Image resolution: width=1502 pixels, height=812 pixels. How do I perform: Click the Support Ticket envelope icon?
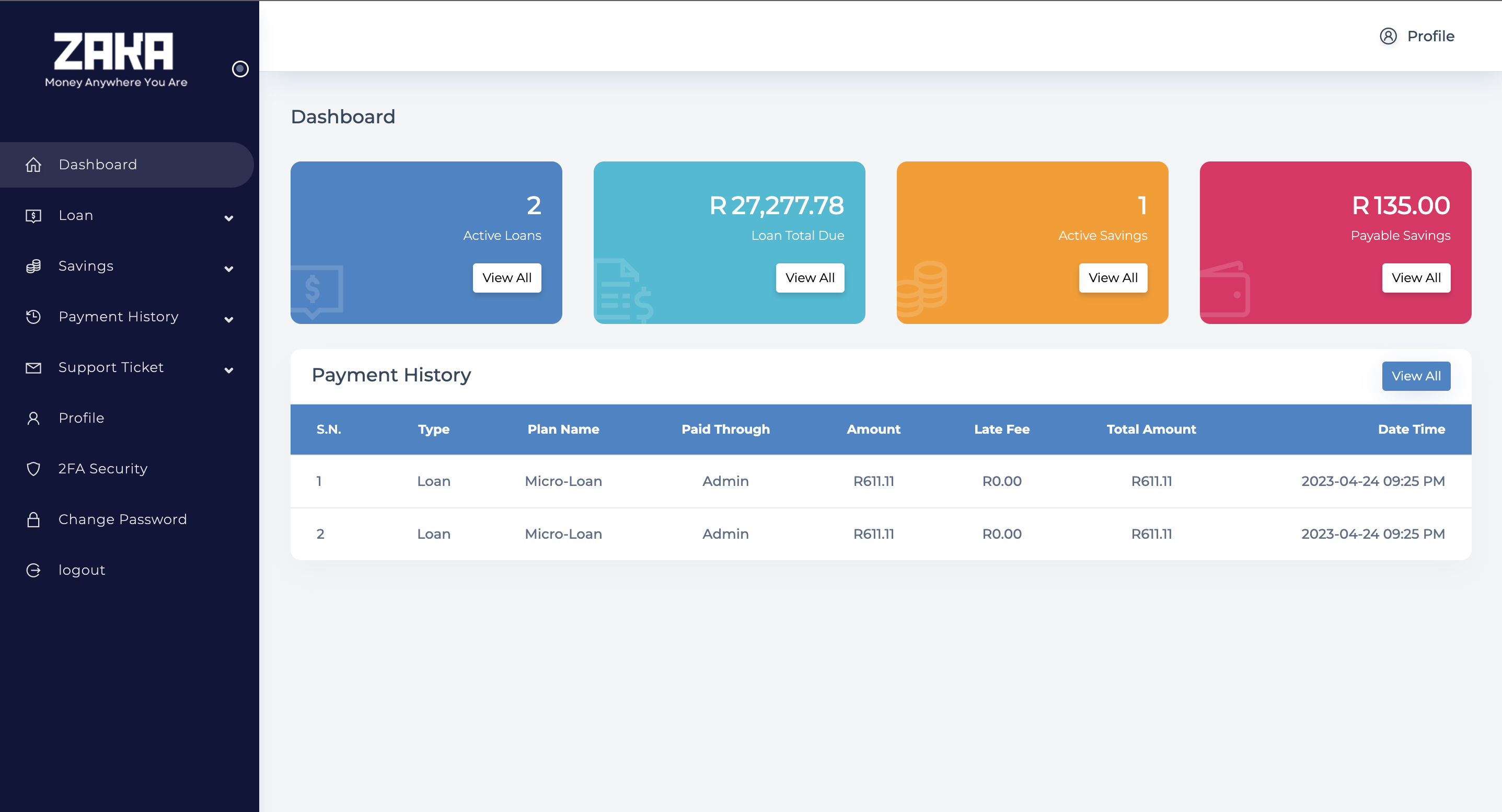click(x=33, y=368)
